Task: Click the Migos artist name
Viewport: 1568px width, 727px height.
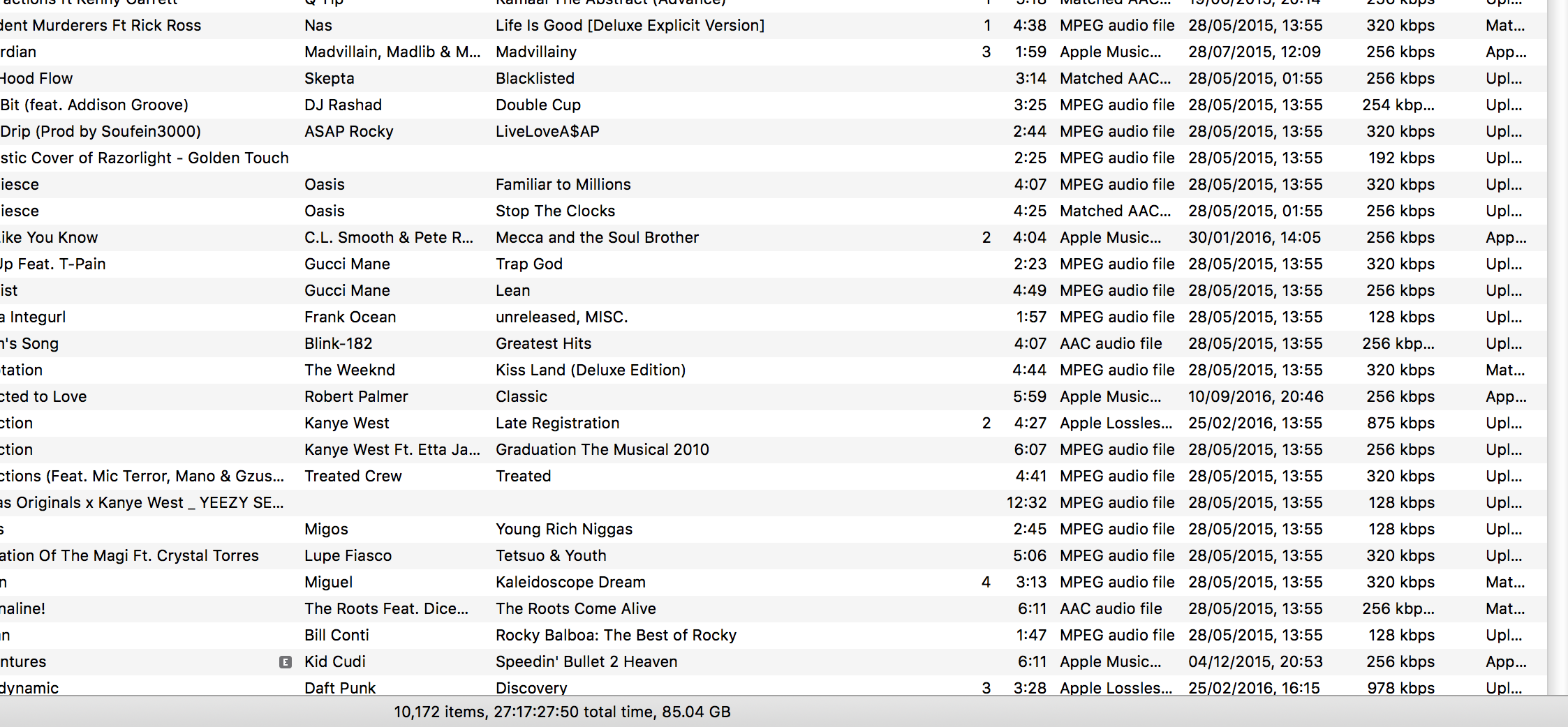Action: point(326,530)
